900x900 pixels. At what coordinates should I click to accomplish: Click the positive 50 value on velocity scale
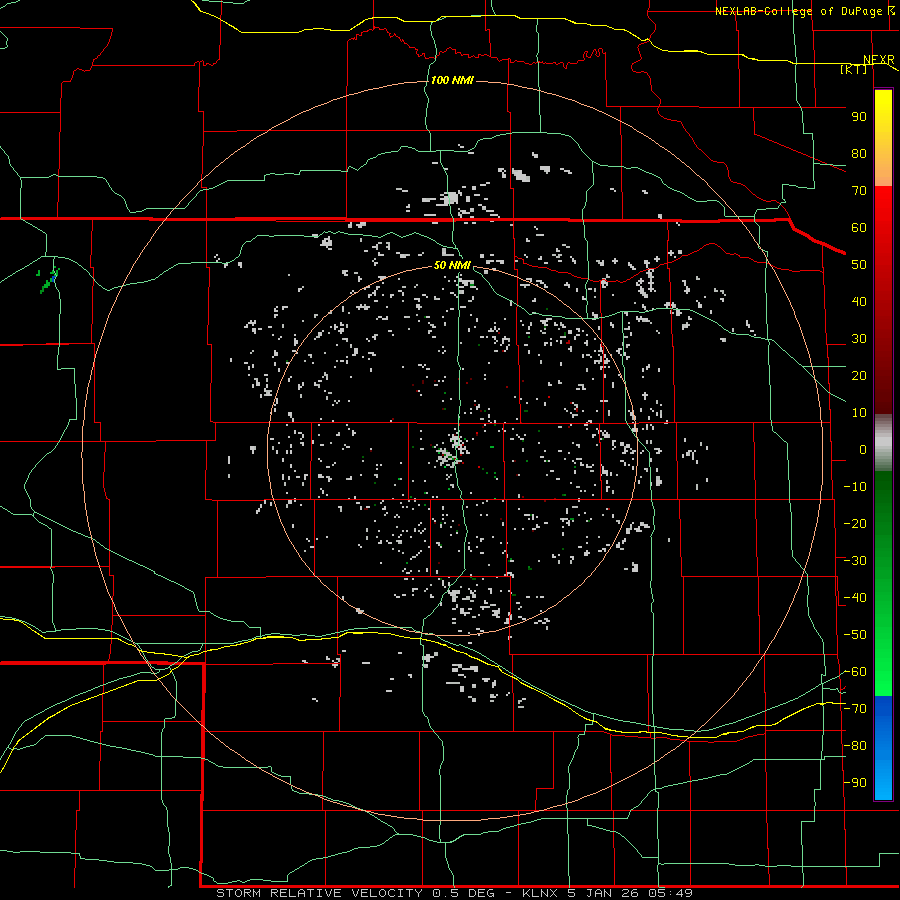[x=859, y=265]
